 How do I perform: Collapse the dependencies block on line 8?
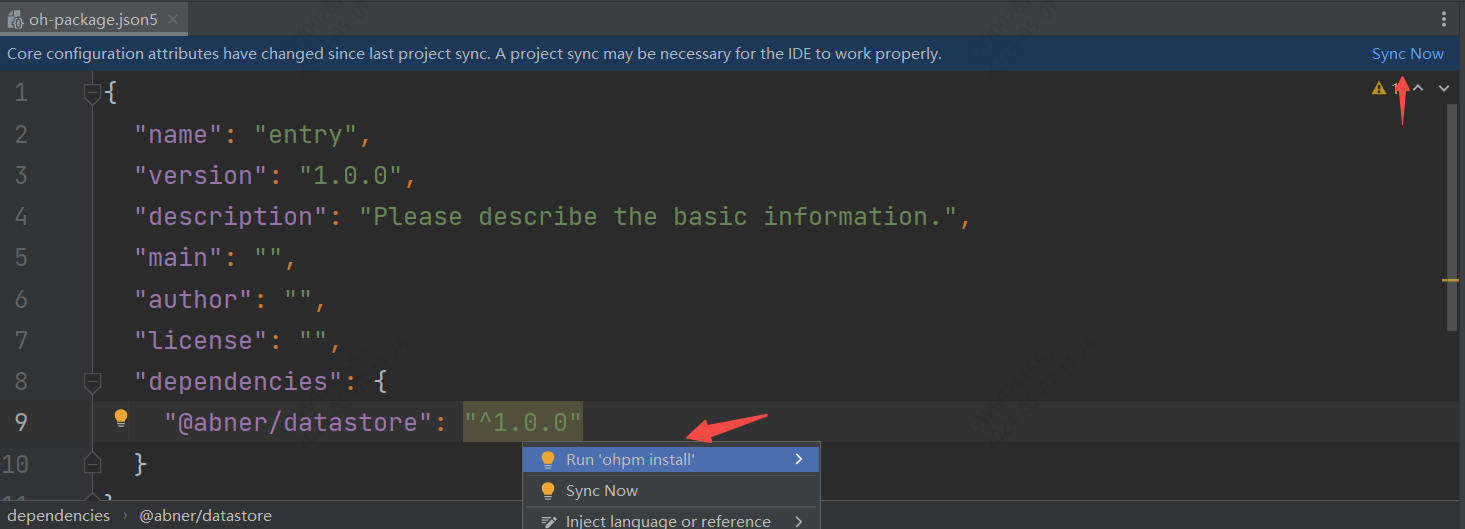93,381
